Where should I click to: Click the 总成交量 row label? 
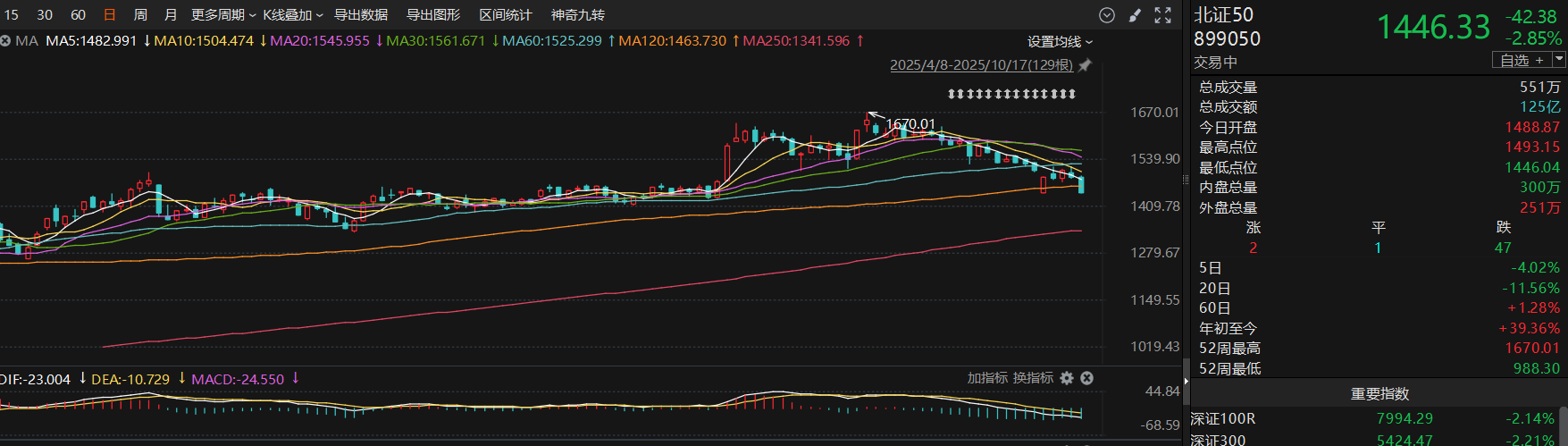(1228, 87)
